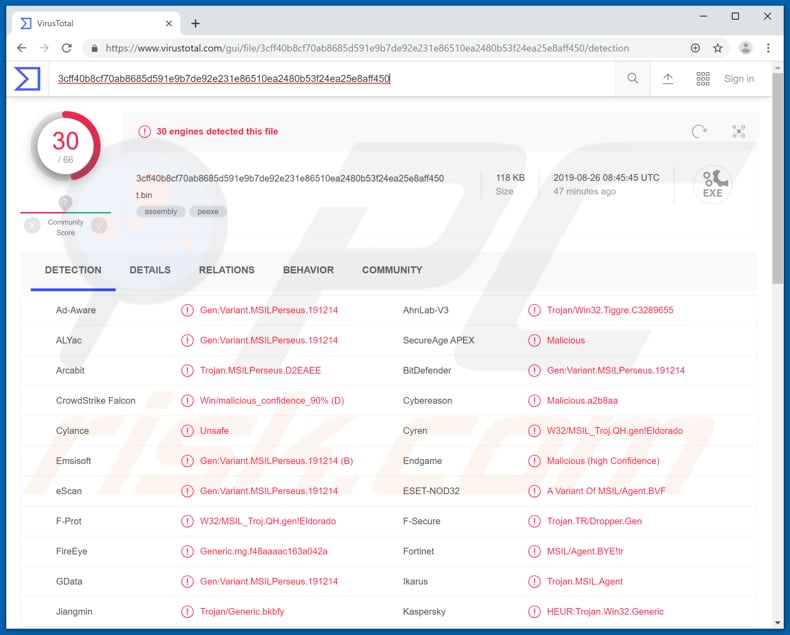Image resolution: width=790 pixels, height=635 pixels.
Task: Click the 2019-08-26 08:45:45 UTC timestamp
Action: (606, 177)
